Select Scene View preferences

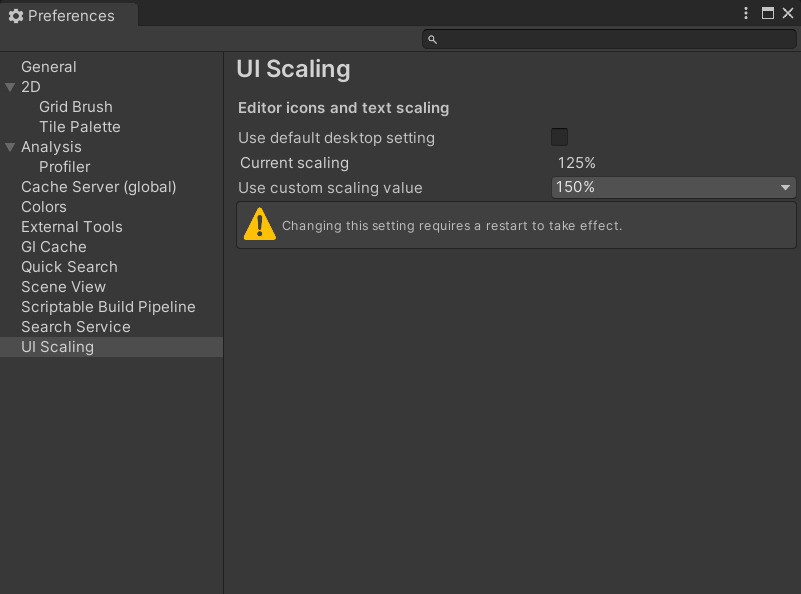pyautogui.click(x=63, y=287)
